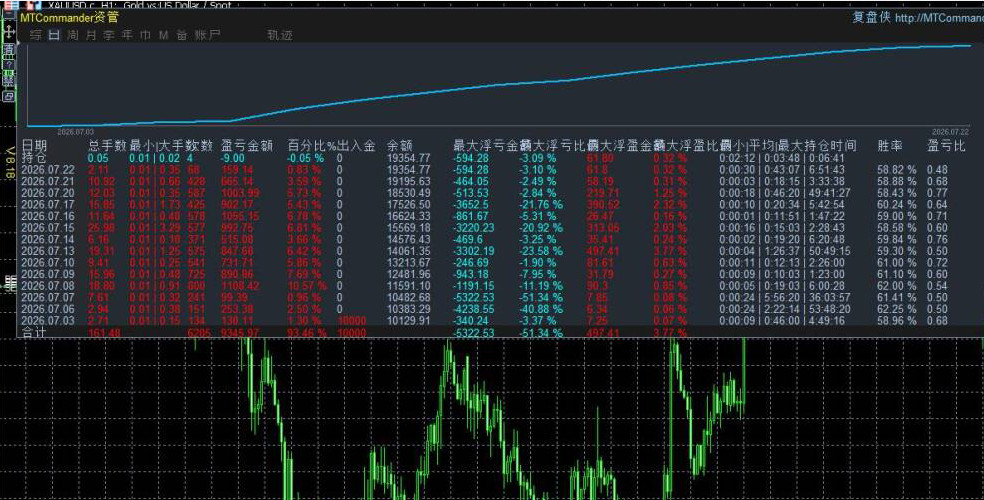The image size is (984, 500).
Task: Click the 禁 disable icon in sidebar
Action: pos(9,80)
